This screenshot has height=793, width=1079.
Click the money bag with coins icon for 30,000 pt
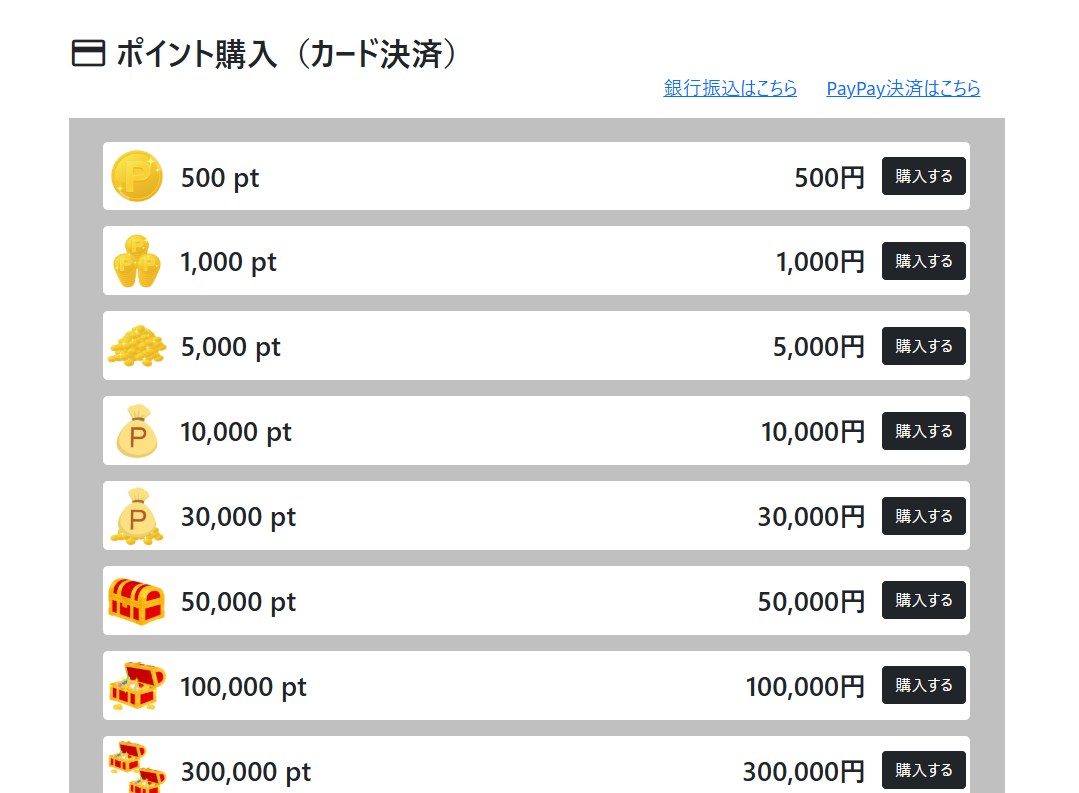tap(137, 516)
